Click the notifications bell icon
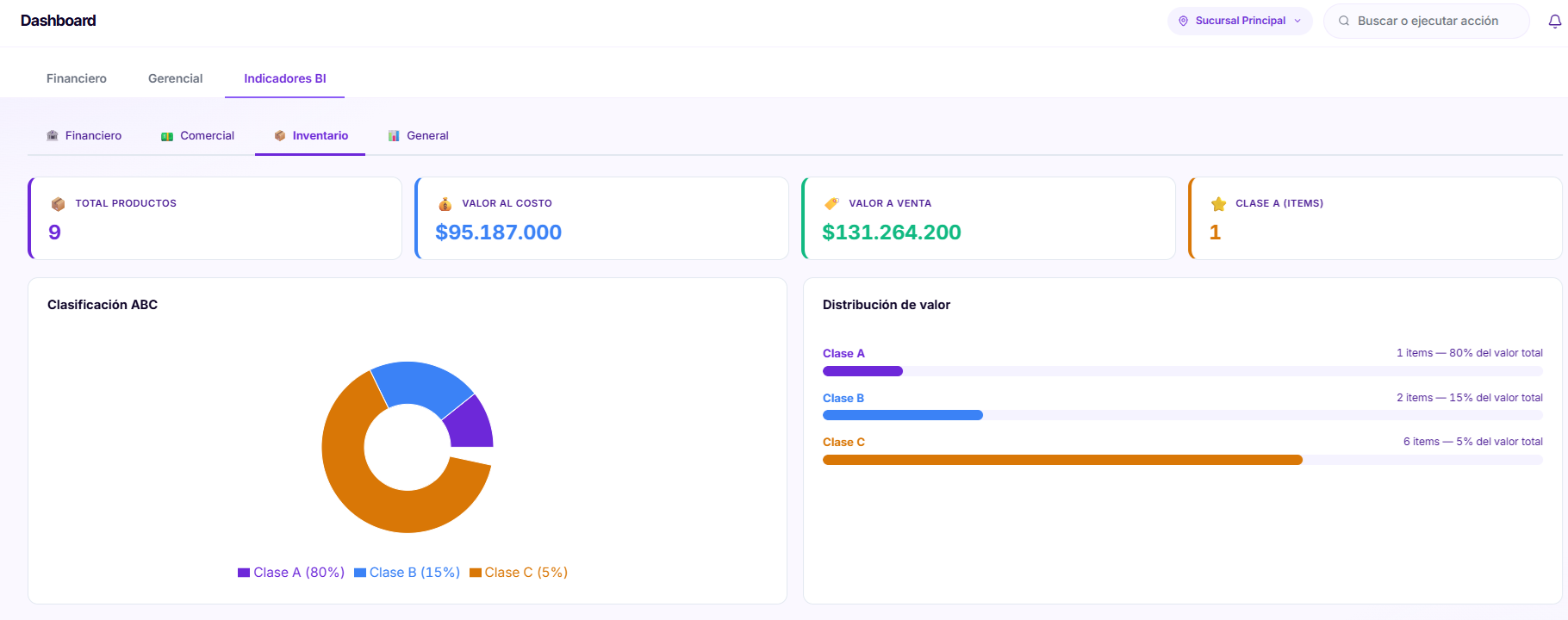This screenshot has width=1568, height=620. coord(1554,22)
